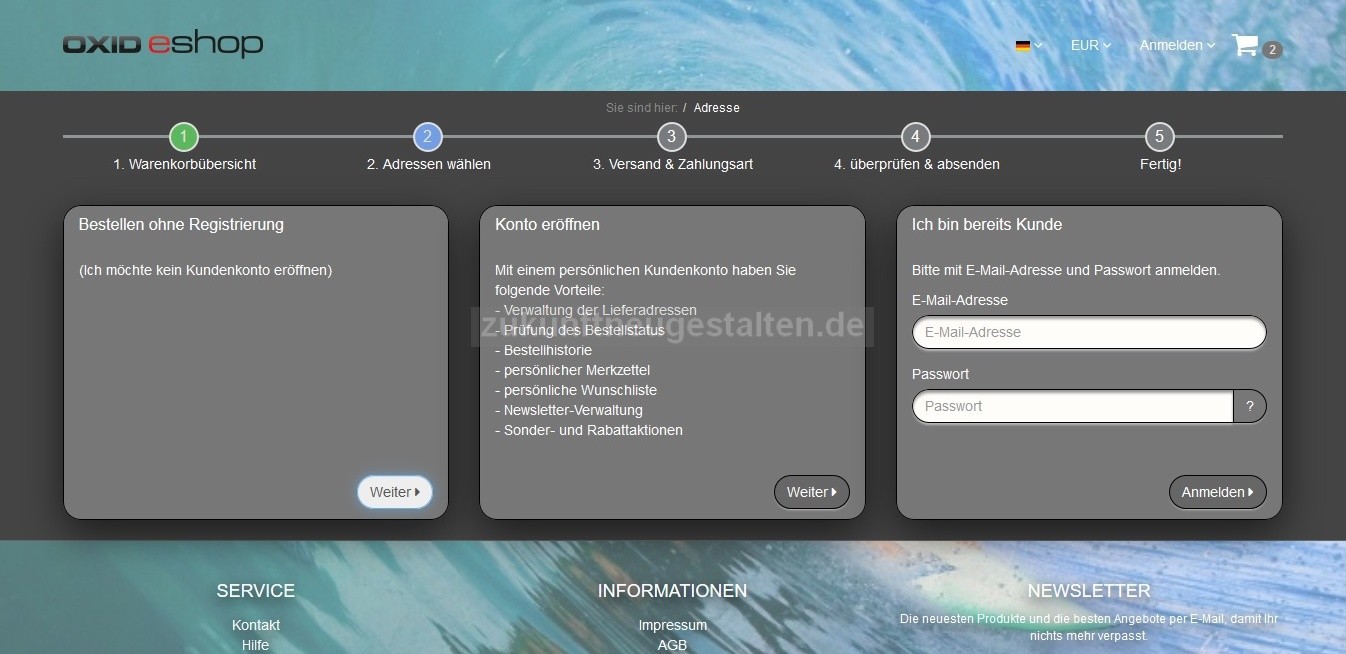
Task: Open the AGB footer link
Action: point(672,645)
